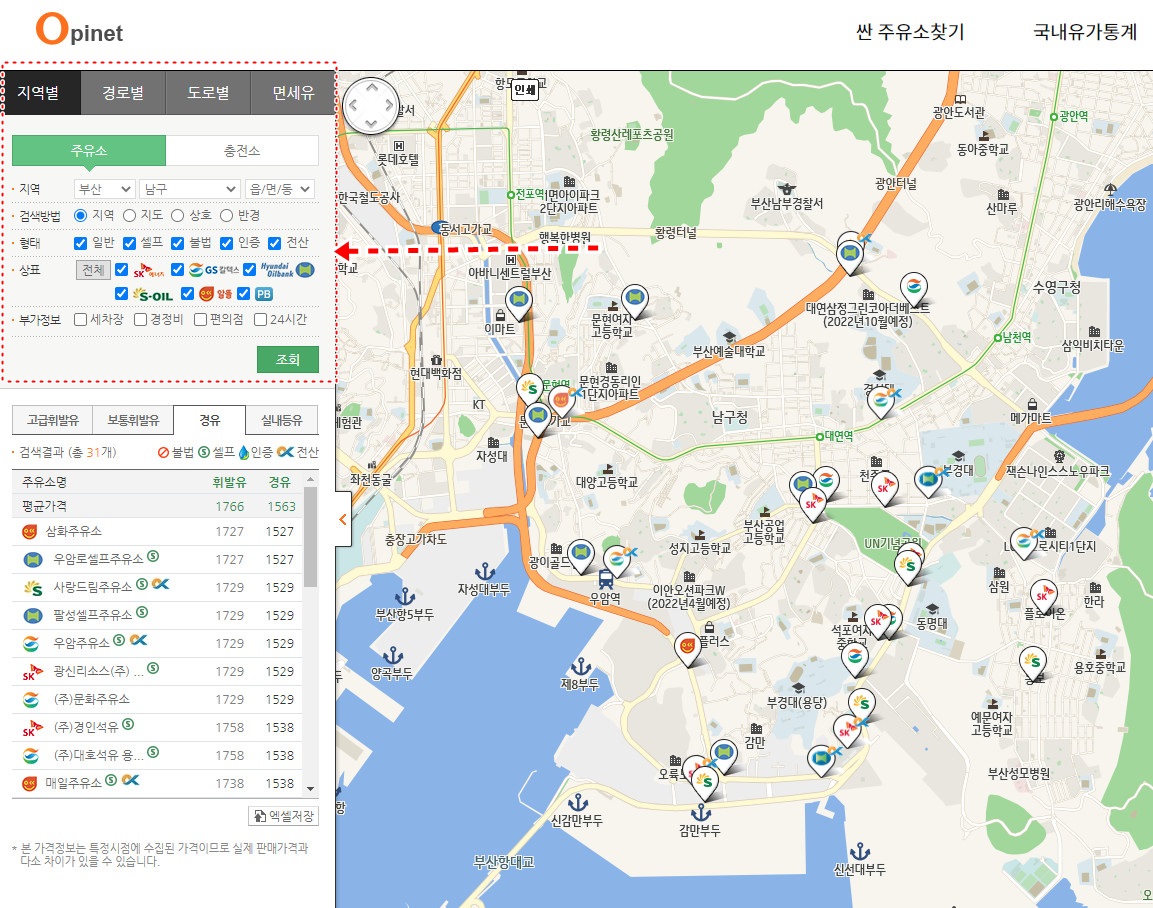The height and width of the screenshot is (908, 1153).
Task: Show 고급휘발유 prices tab
Action: tap(52, 420)
